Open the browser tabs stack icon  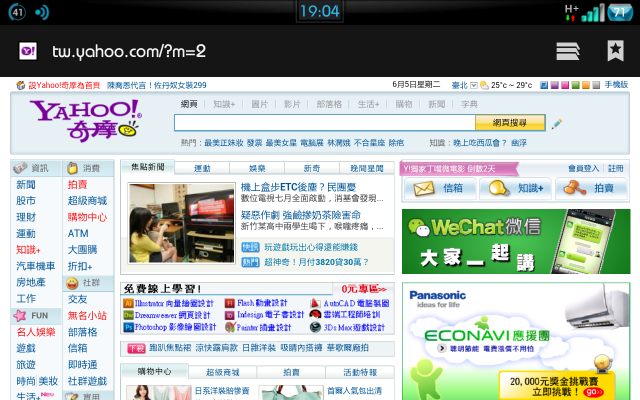click(568, 51)
